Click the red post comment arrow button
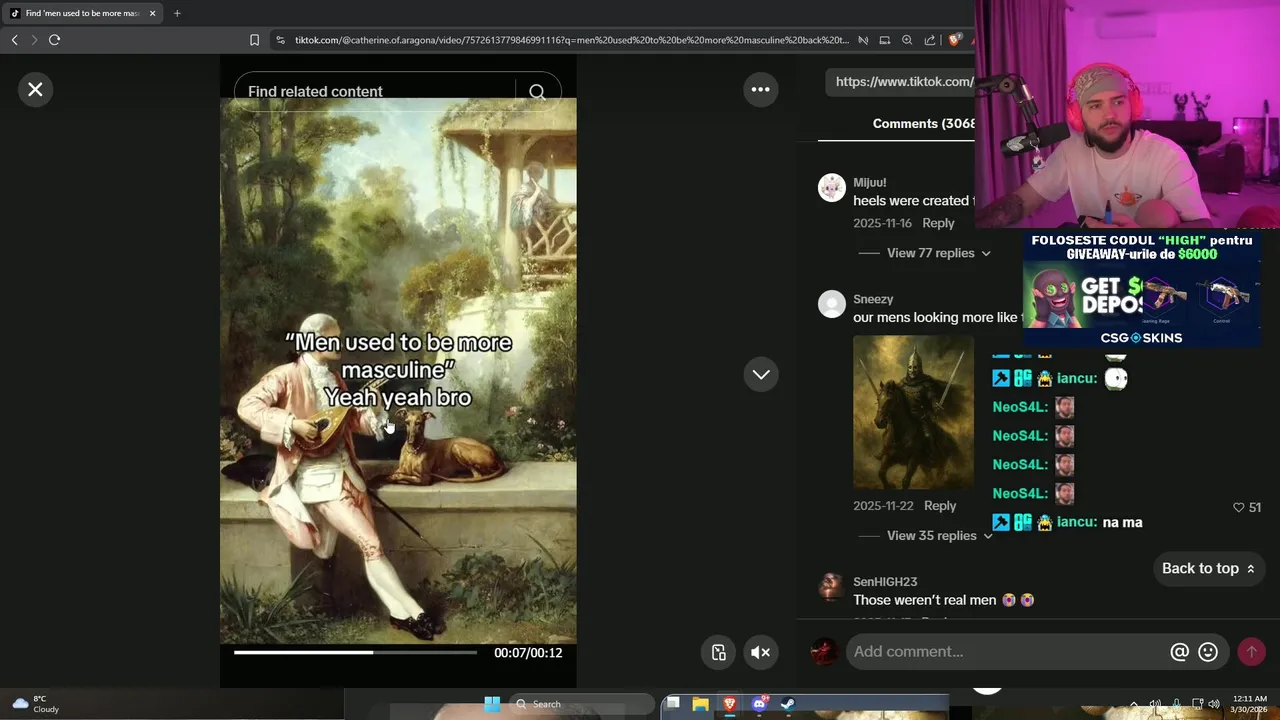Viewport: 1280px width, 720px height. [1251, 652]
